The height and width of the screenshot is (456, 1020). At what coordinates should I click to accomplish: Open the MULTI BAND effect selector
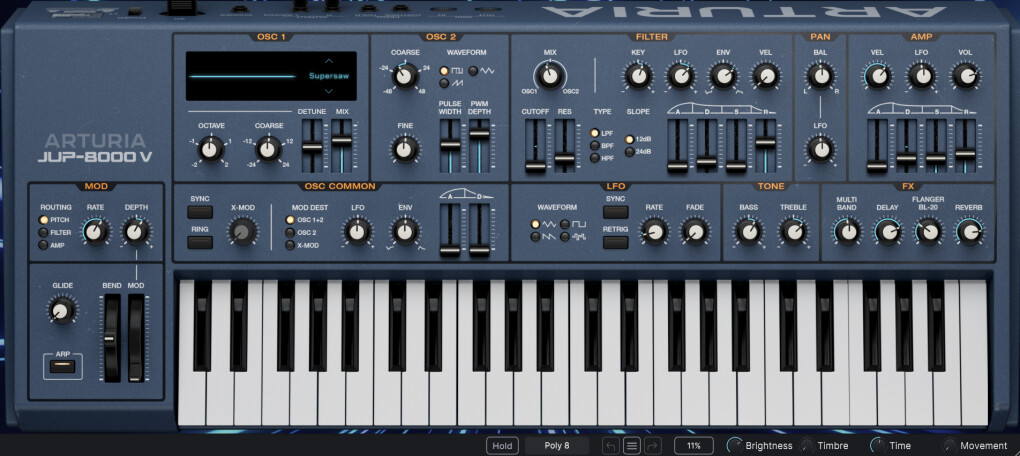846,203
